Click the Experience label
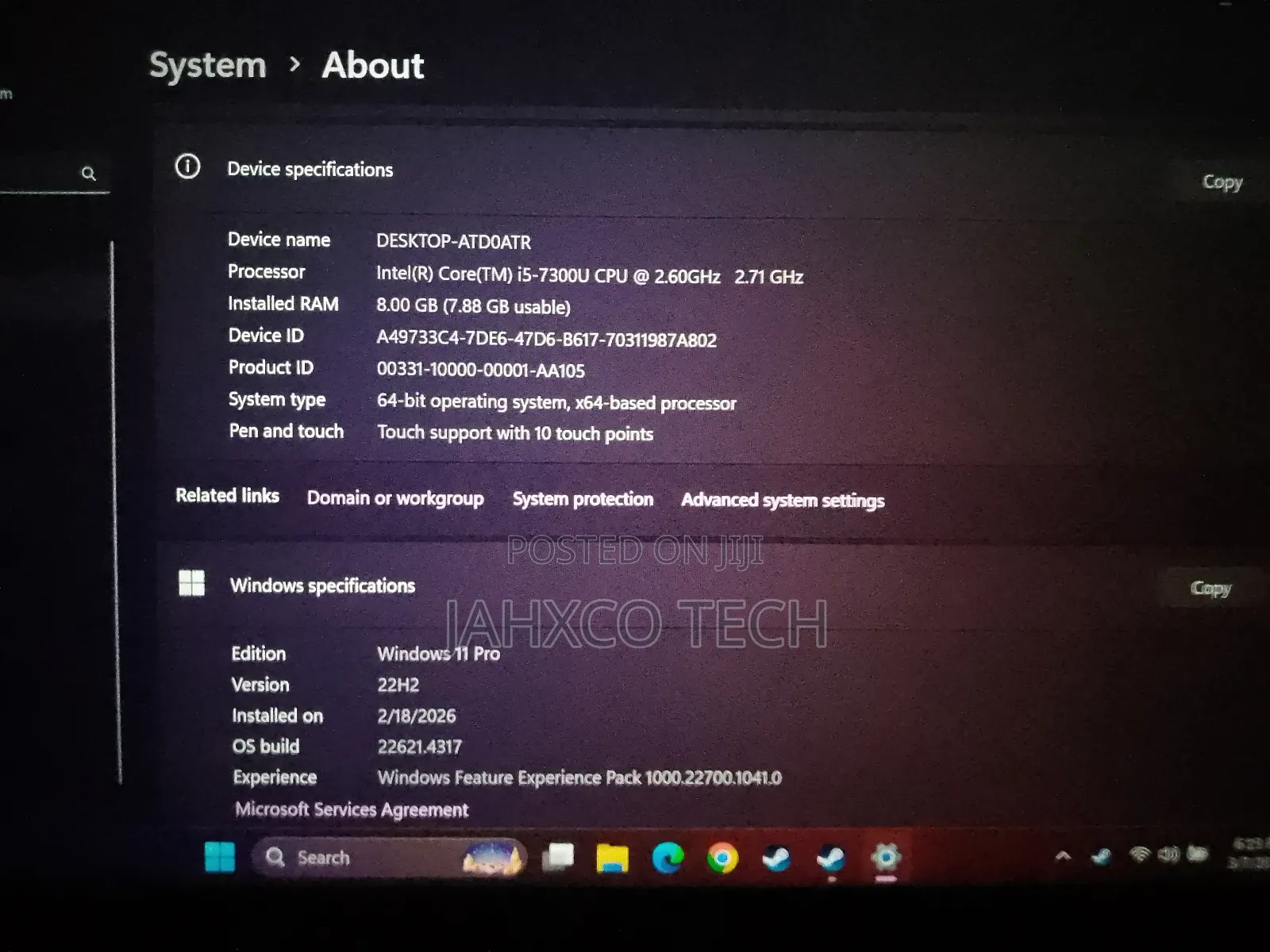This screenshot has width=1270, height=952. [x=275, y=777]
